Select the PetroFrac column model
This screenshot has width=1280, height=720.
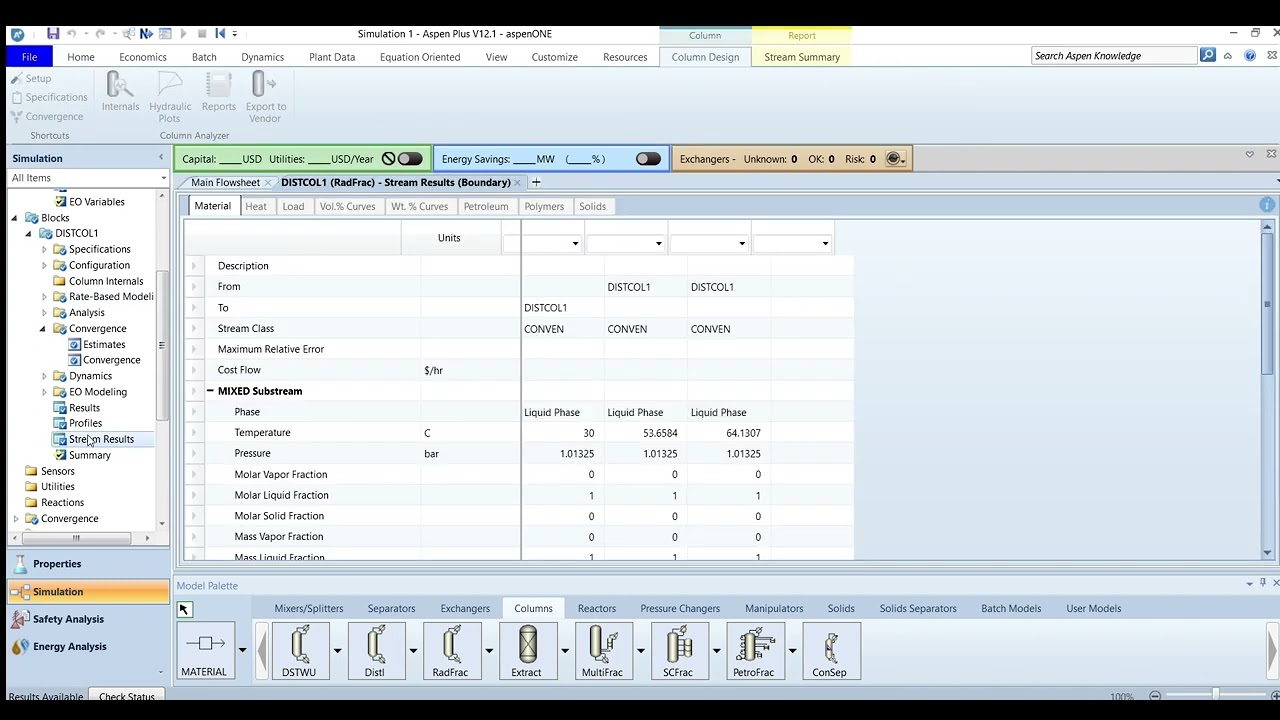tap(754, 651)
